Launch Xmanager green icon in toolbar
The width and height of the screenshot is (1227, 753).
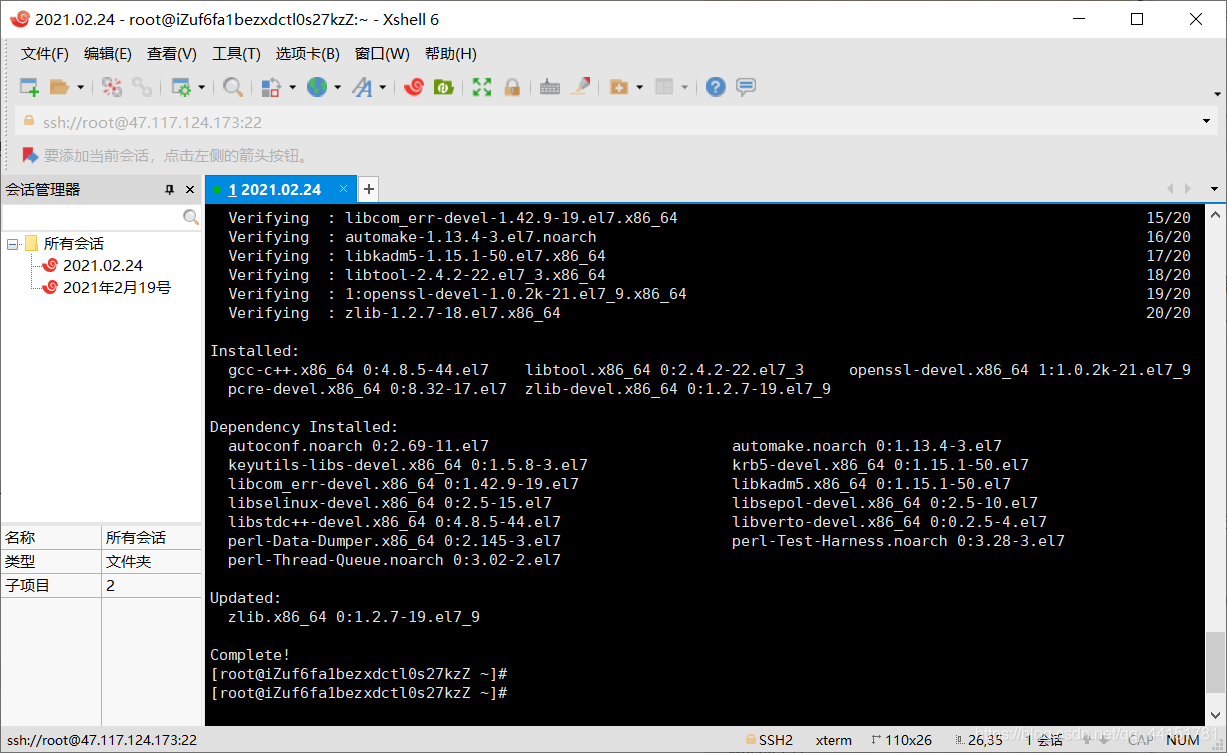(443, 87)
